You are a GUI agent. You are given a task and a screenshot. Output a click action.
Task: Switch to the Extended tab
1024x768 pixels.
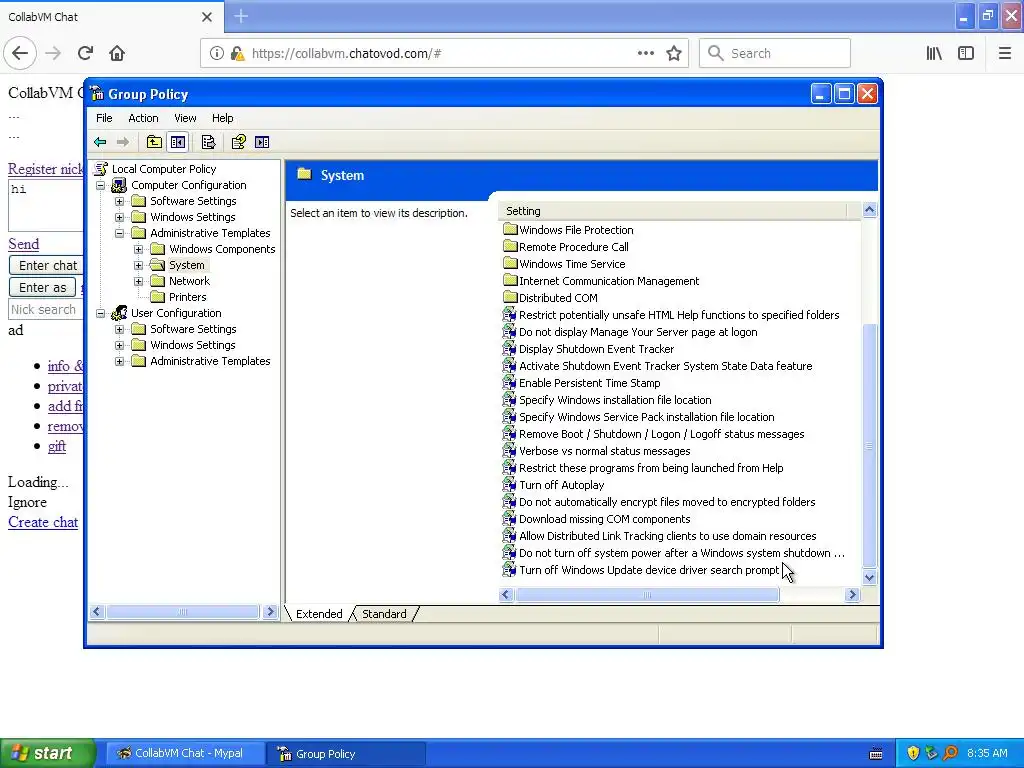[319, 614]
